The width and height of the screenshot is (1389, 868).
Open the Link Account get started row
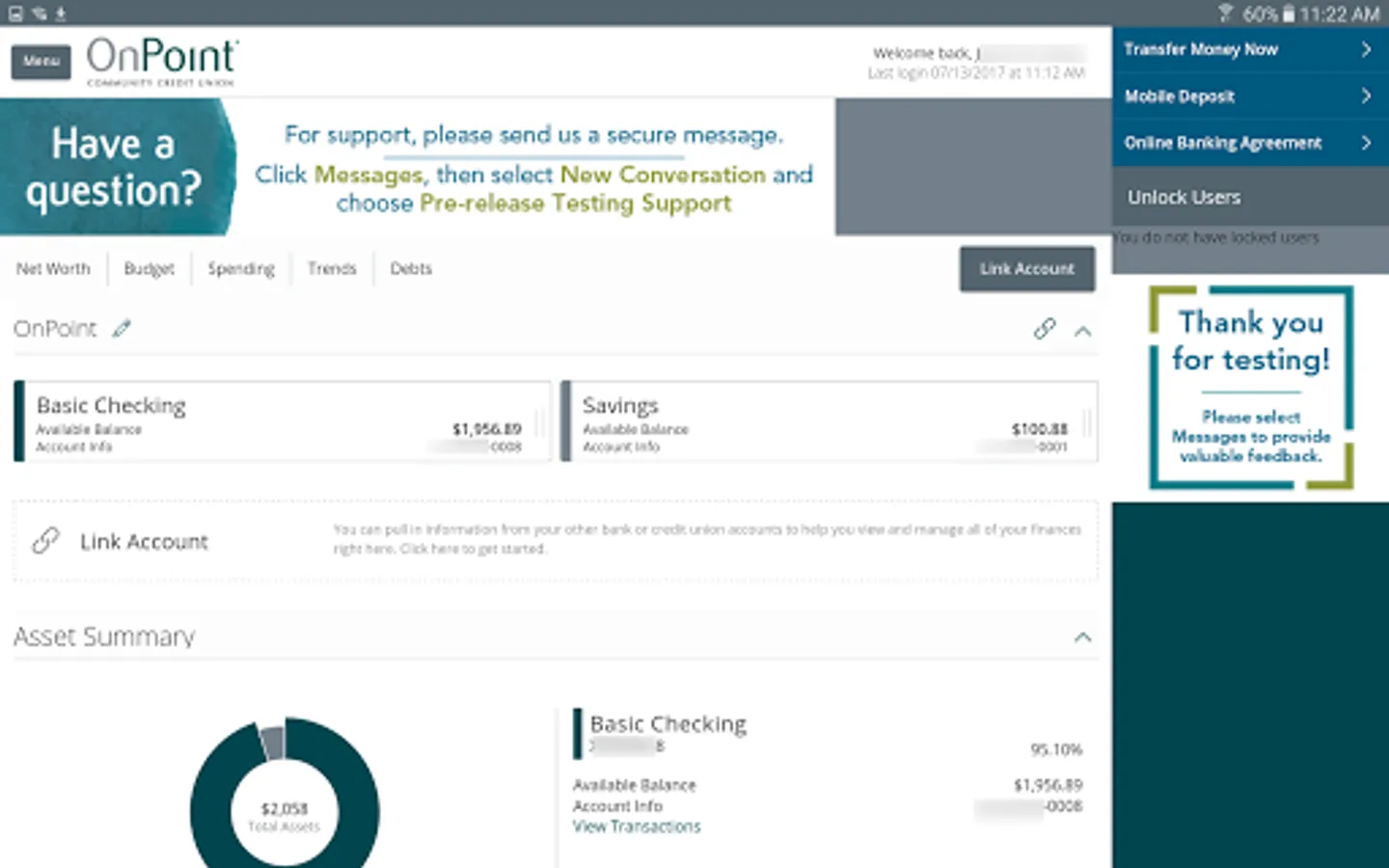click(x=556, y=541)
